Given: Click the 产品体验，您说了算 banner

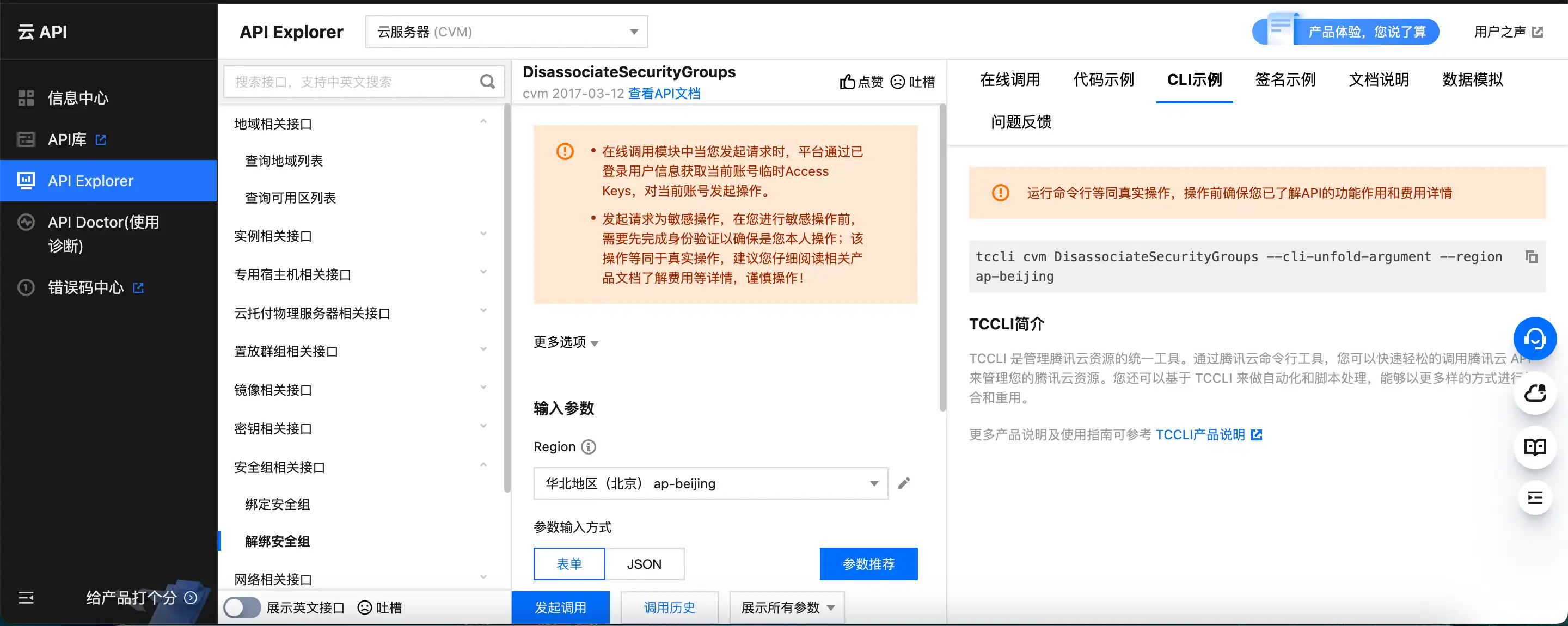Looking at the screenshot, I should point(1346,30).
